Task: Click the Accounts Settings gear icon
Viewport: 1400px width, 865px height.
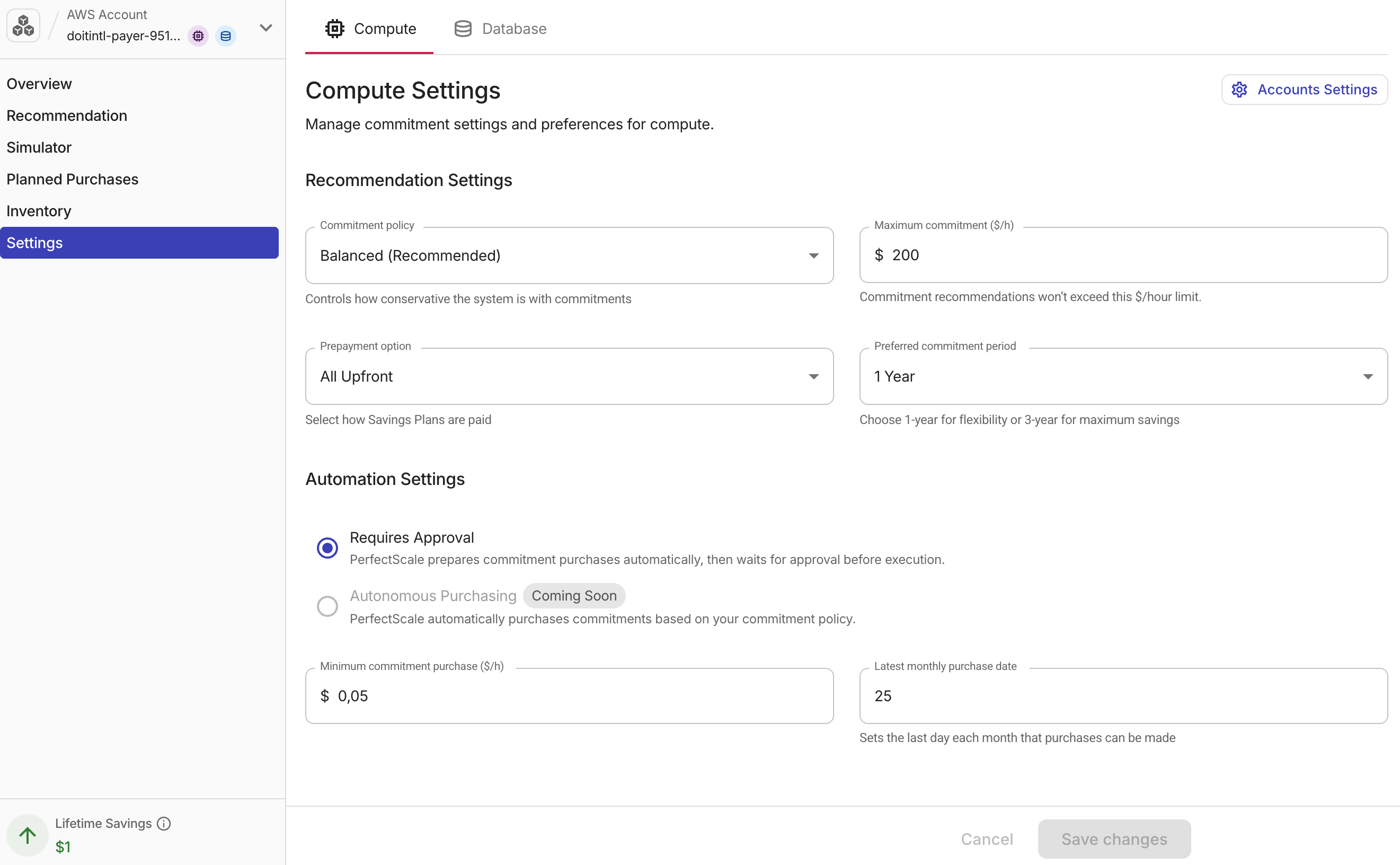Action: pyautogui.click(x=1239, y=90)
